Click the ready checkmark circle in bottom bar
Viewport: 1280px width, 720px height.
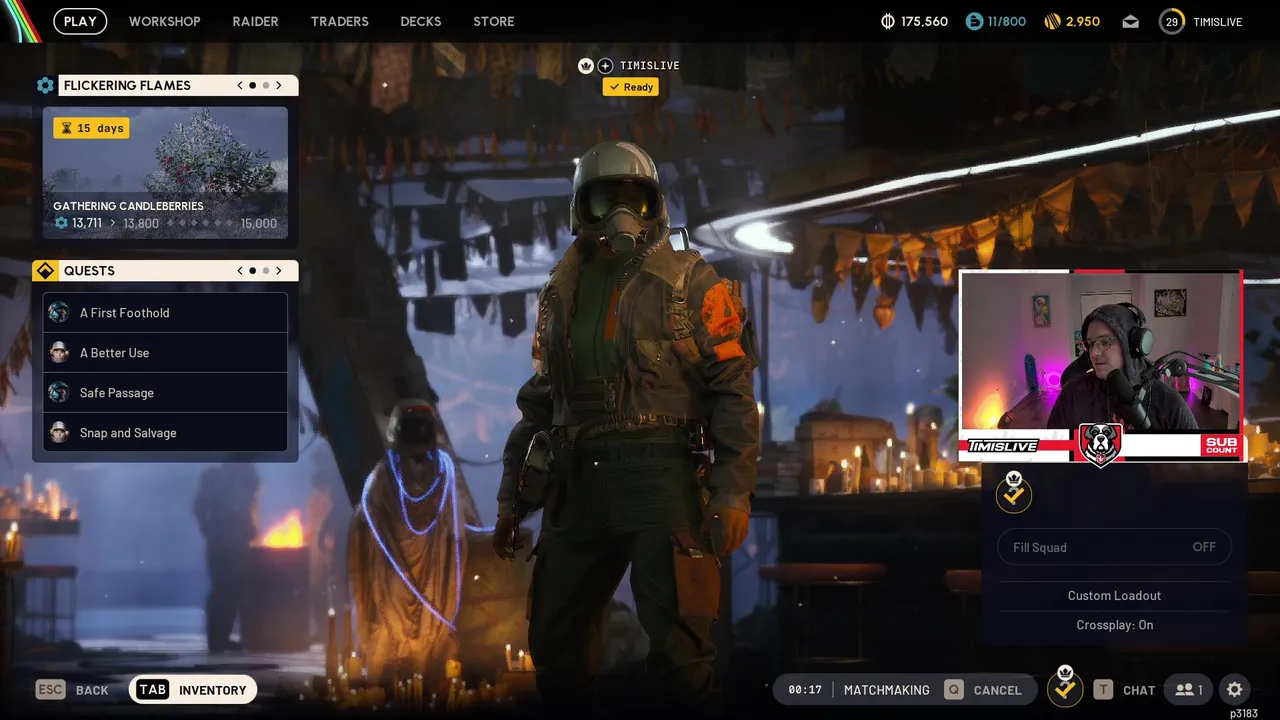click(x=1065, y=689)
